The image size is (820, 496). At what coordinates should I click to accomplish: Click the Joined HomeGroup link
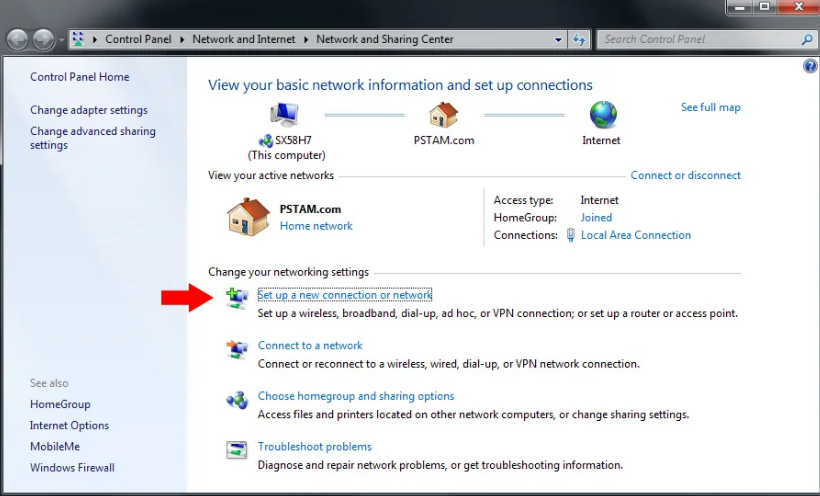click(x=596, y=218)
